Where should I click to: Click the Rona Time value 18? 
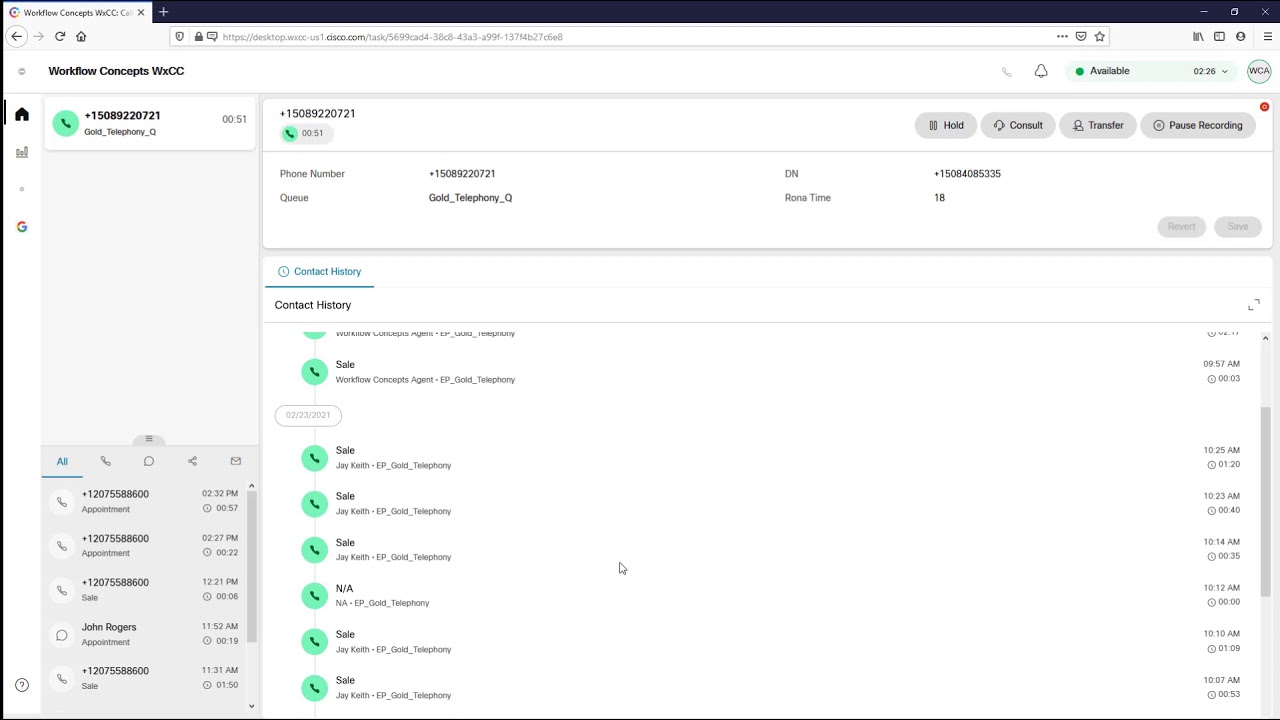pyautogui.click(x=939, y=198)
